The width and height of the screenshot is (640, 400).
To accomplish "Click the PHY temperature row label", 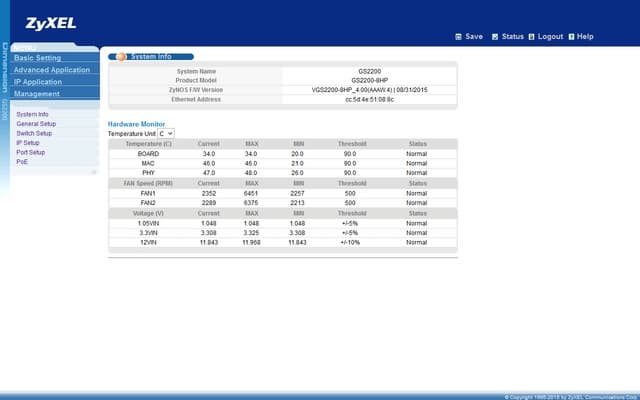I will [148, 173].
